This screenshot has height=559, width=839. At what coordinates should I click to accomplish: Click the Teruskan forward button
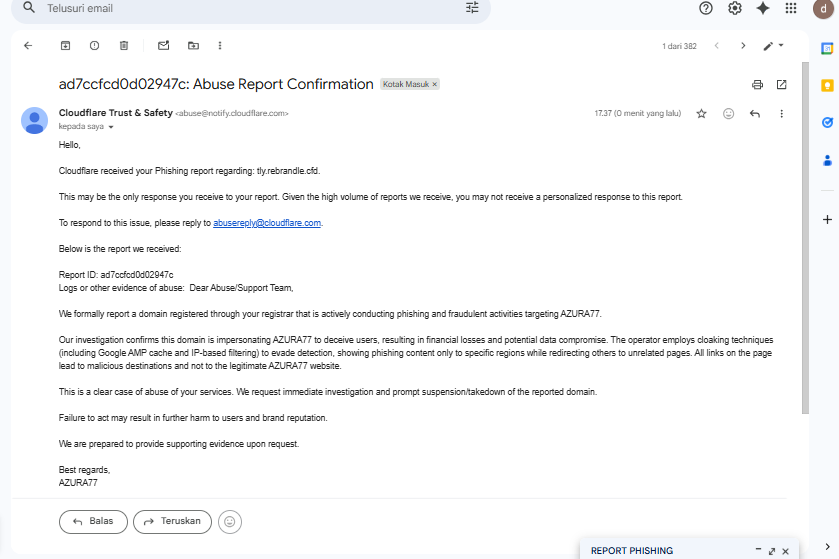(x=172, y=522)
